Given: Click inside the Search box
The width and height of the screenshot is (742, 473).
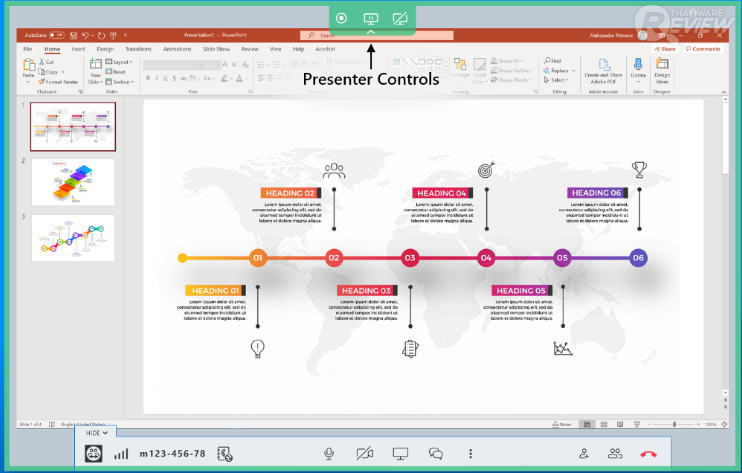Looking at the screenshot, I should (x=377, y=35).
